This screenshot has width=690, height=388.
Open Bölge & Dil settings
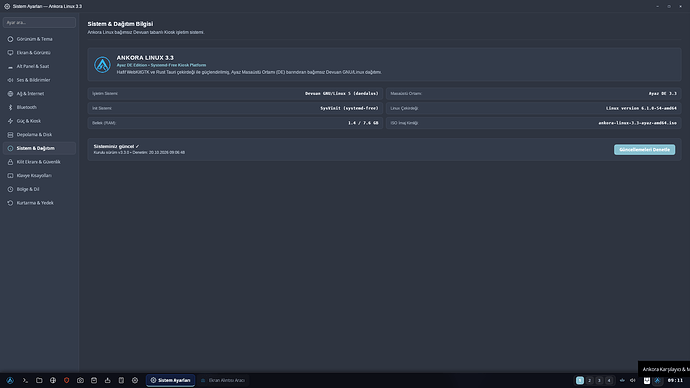39,189
